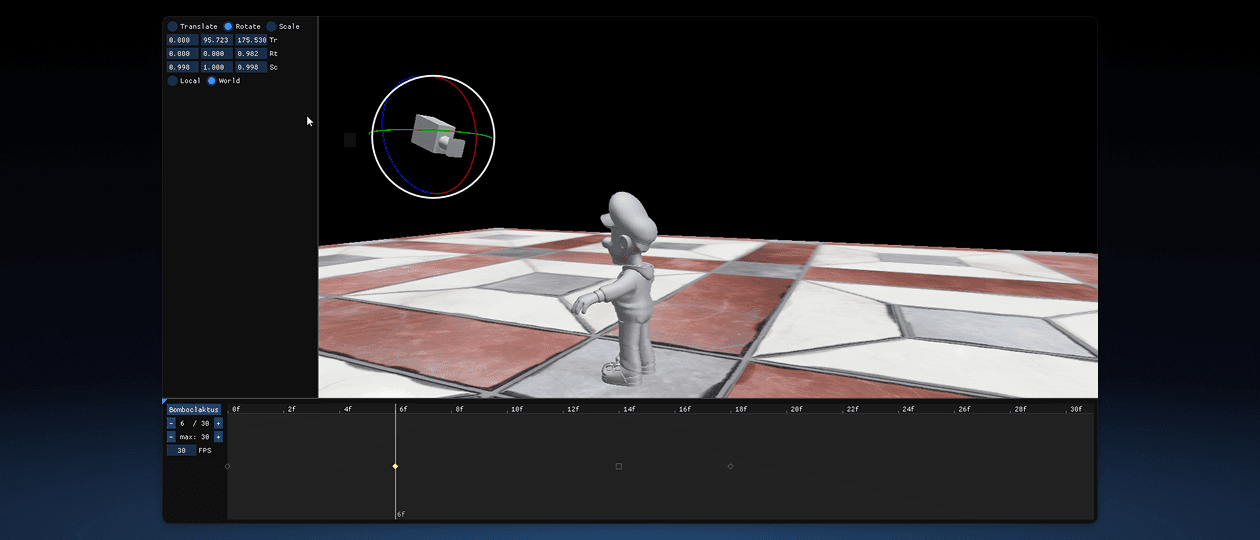
Task: Select the diamond keyframe at frame 18
Action: click(730, 466)
